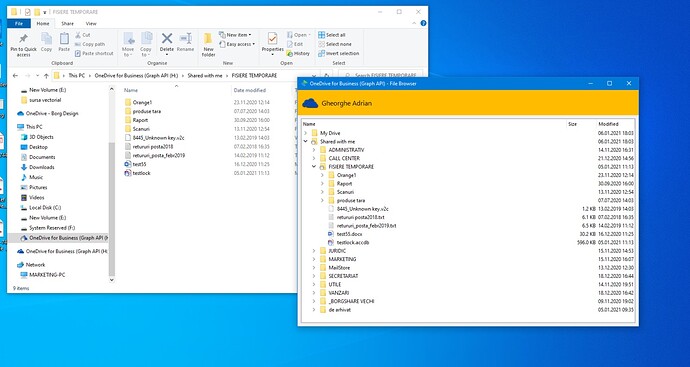Click navigation pane scroll down arrow
690x367 pixels.
(112, 279)
